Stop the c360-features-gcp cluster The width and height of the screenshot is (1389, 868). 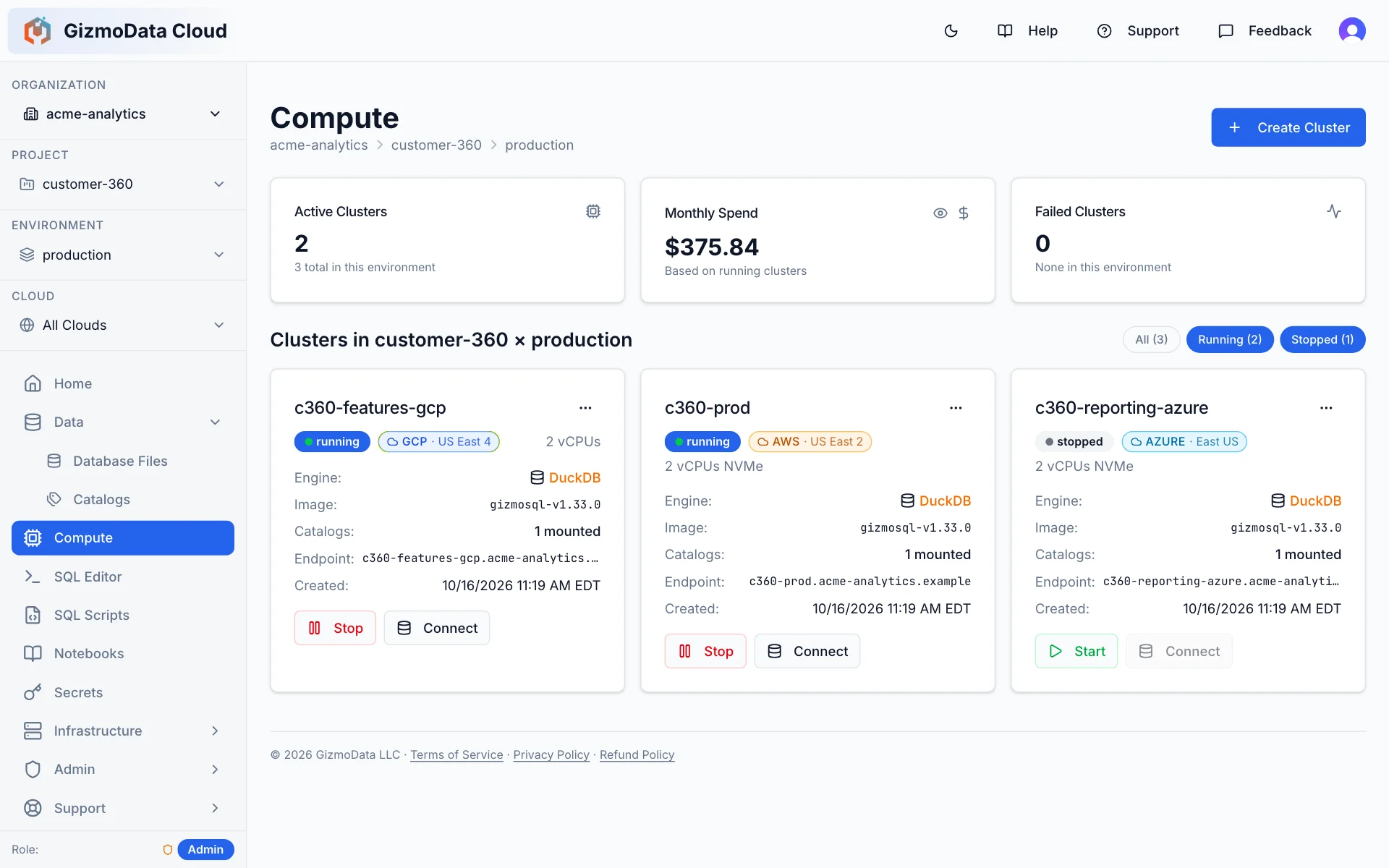click(335, 628)
